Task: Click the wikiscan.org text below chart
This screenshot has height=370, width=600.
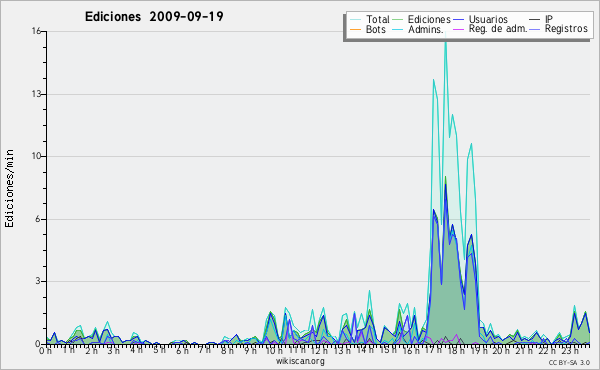Action: tap(300, 361)
